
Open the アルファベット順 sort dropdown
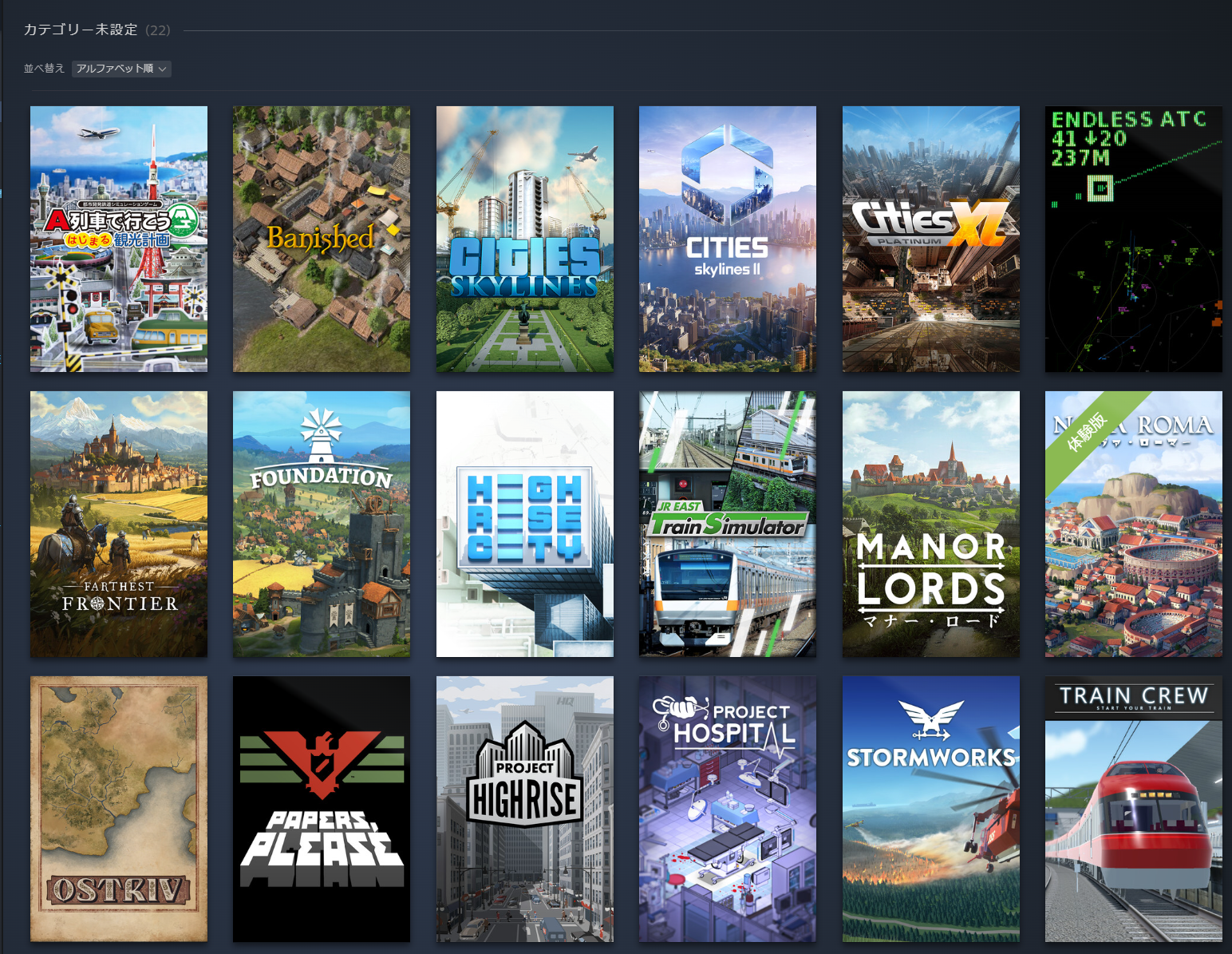(121, 69)
